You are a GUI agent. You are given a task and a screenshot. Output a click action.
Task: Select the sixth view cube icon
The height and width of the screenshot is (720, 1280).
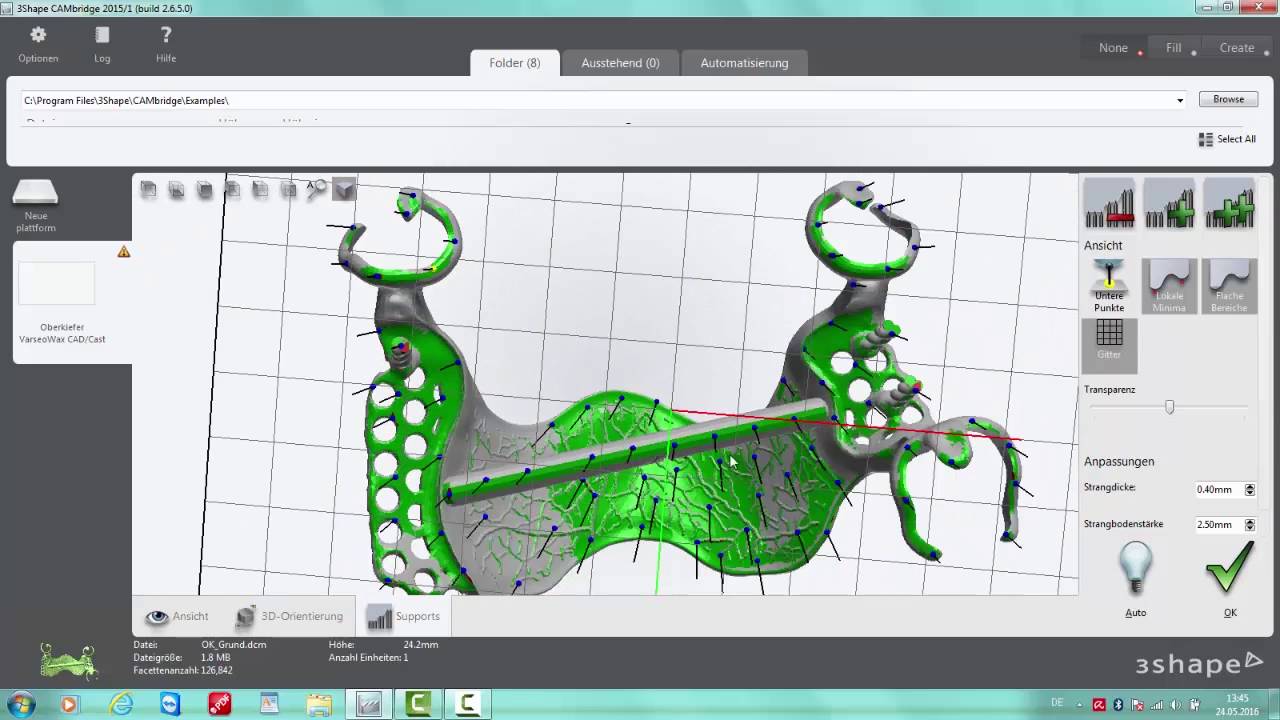288,188
